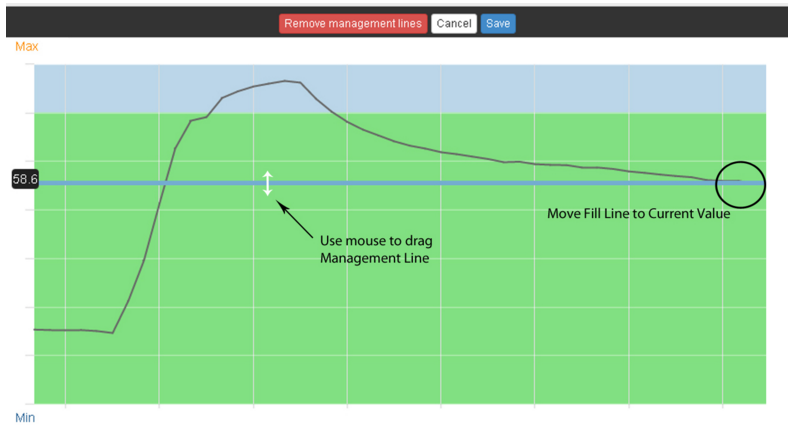Save the management line changes
The width and height of the screenshot is (792, 426).
point(498,23)
